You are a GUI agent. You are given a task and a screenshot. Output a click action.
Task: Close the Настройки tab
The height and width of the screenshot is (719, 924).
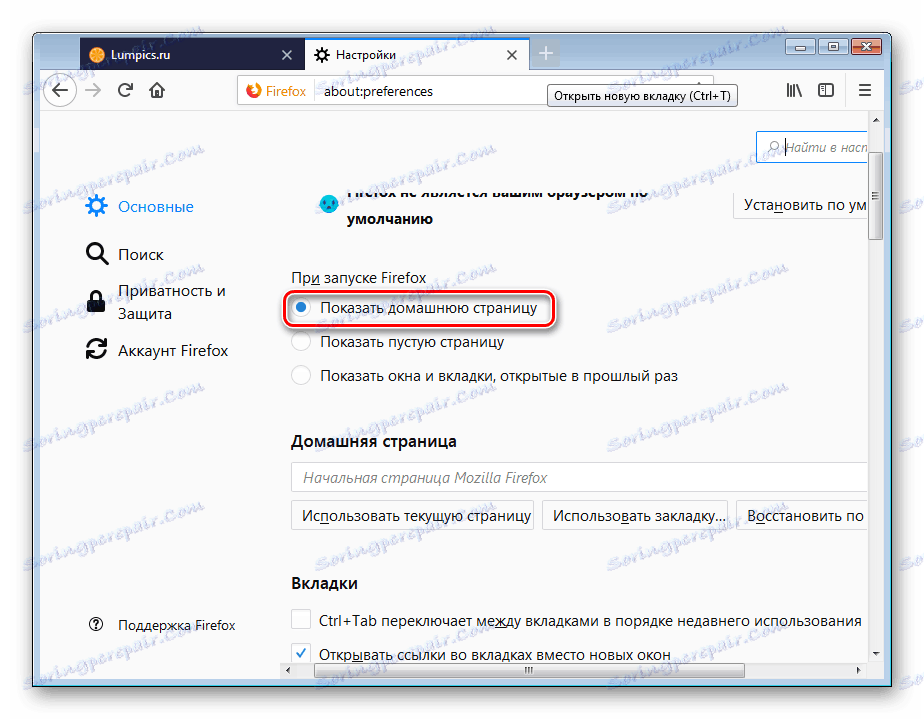(x=512, y=55)
